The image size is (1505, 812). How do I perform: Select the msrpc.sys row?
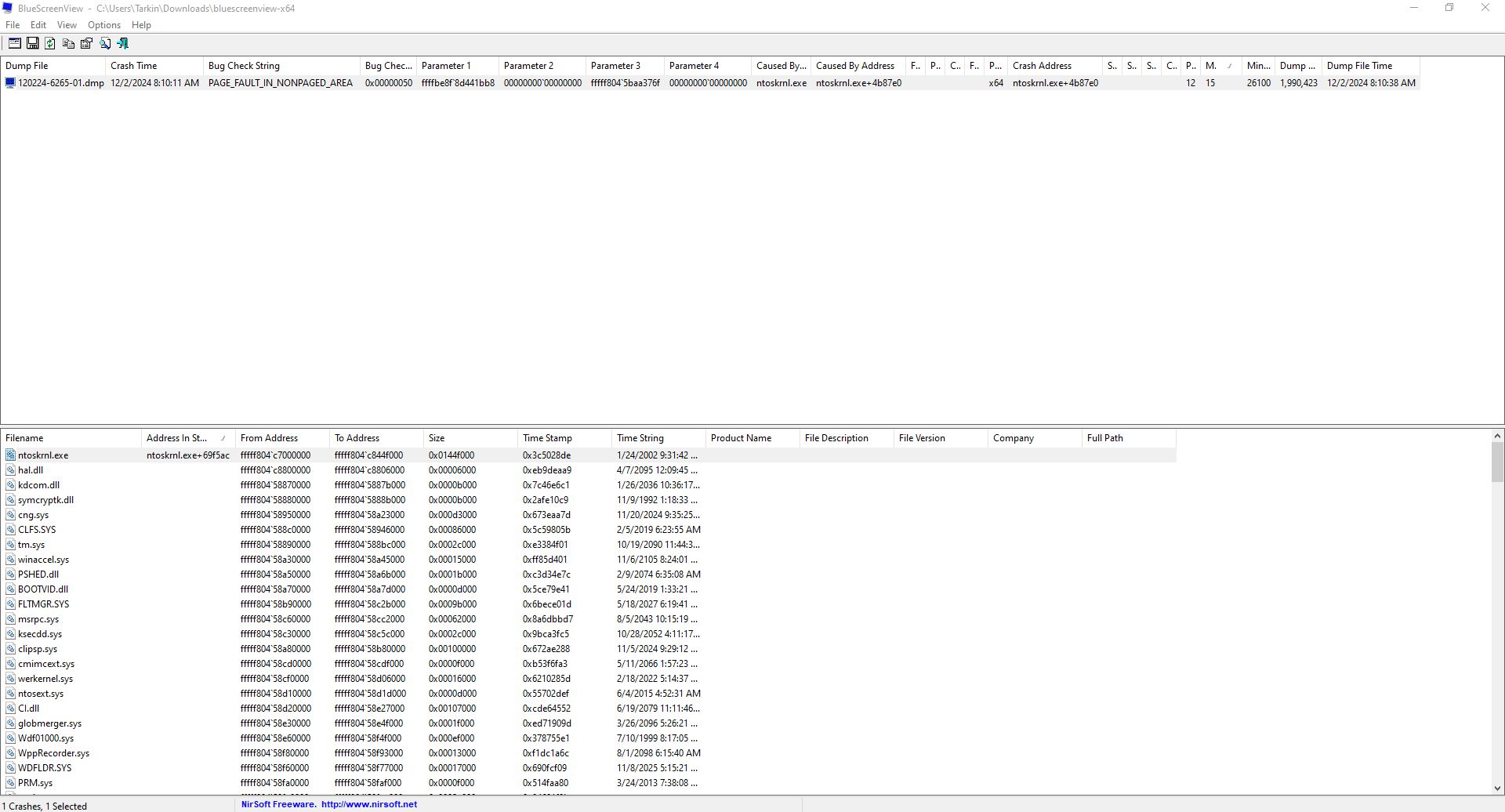click(588, 619)
